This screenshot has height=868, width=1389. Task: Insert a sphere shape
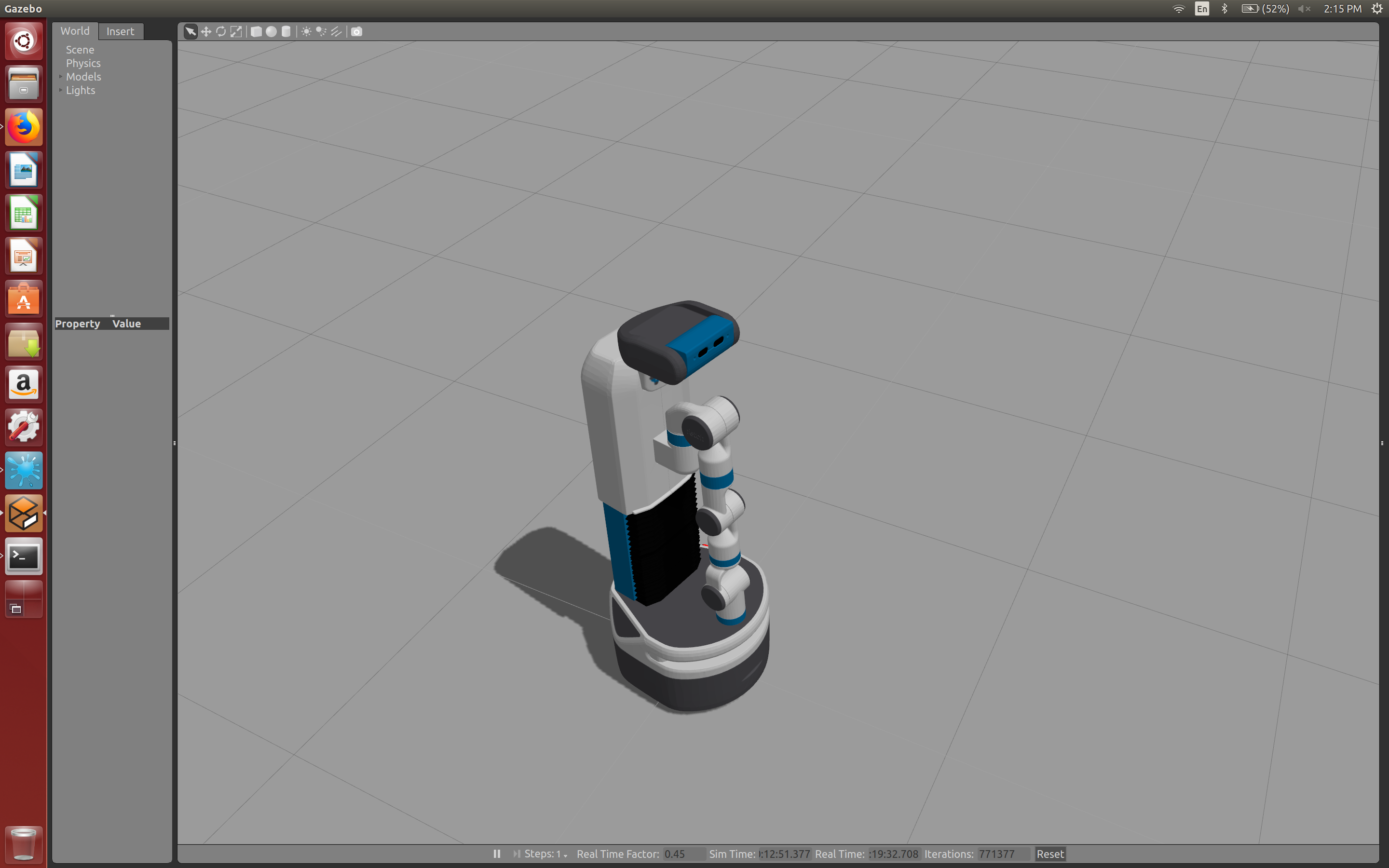(272, 31)
